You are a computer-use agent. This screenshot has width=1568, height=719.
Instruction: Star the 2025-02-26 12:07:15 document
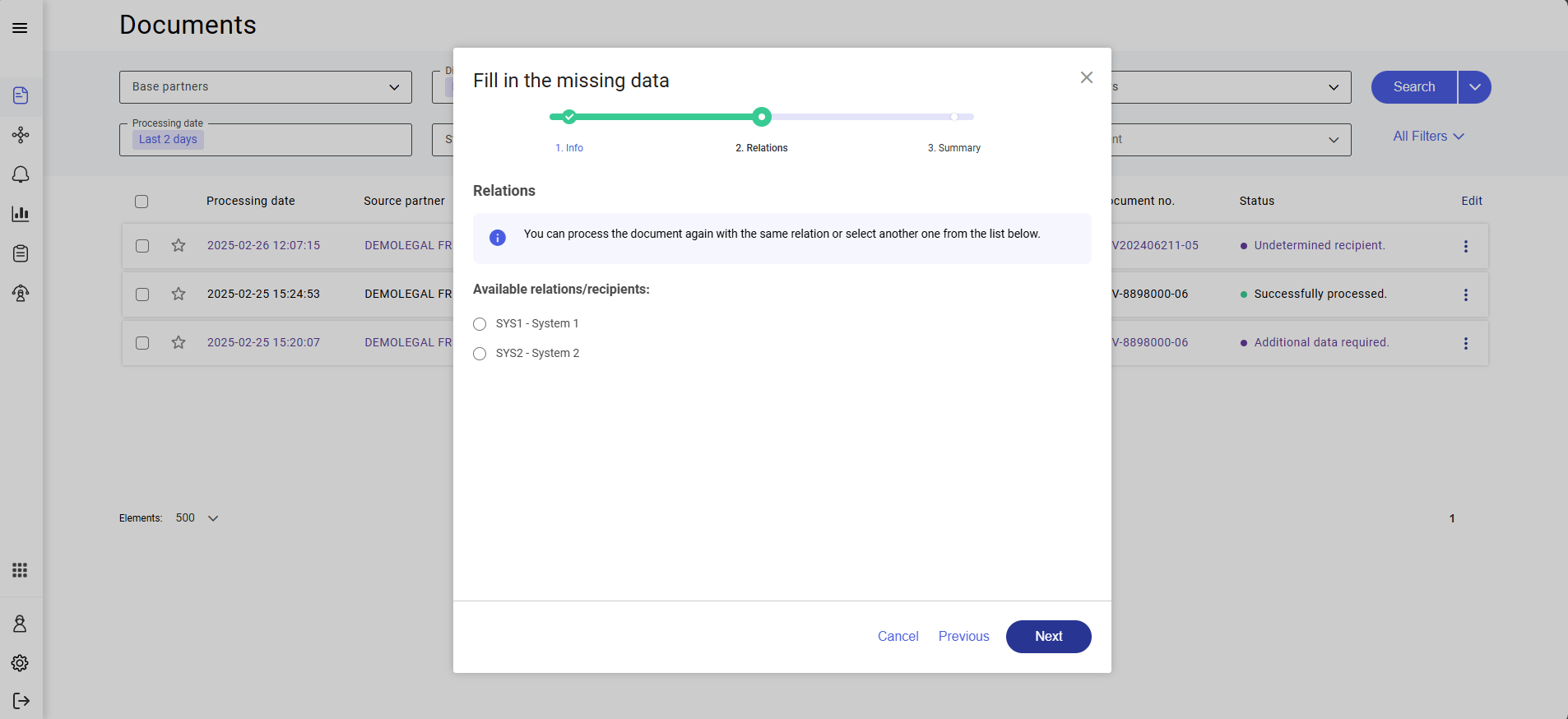click(x=179, y=245)
